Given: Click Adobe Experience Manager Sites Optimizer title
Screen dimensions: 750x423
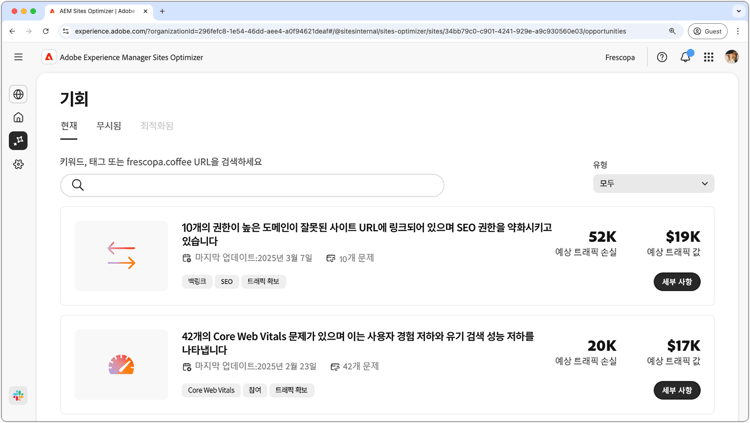Looking at the screenshot, I should pyautogui.click(x=131, y=57).
